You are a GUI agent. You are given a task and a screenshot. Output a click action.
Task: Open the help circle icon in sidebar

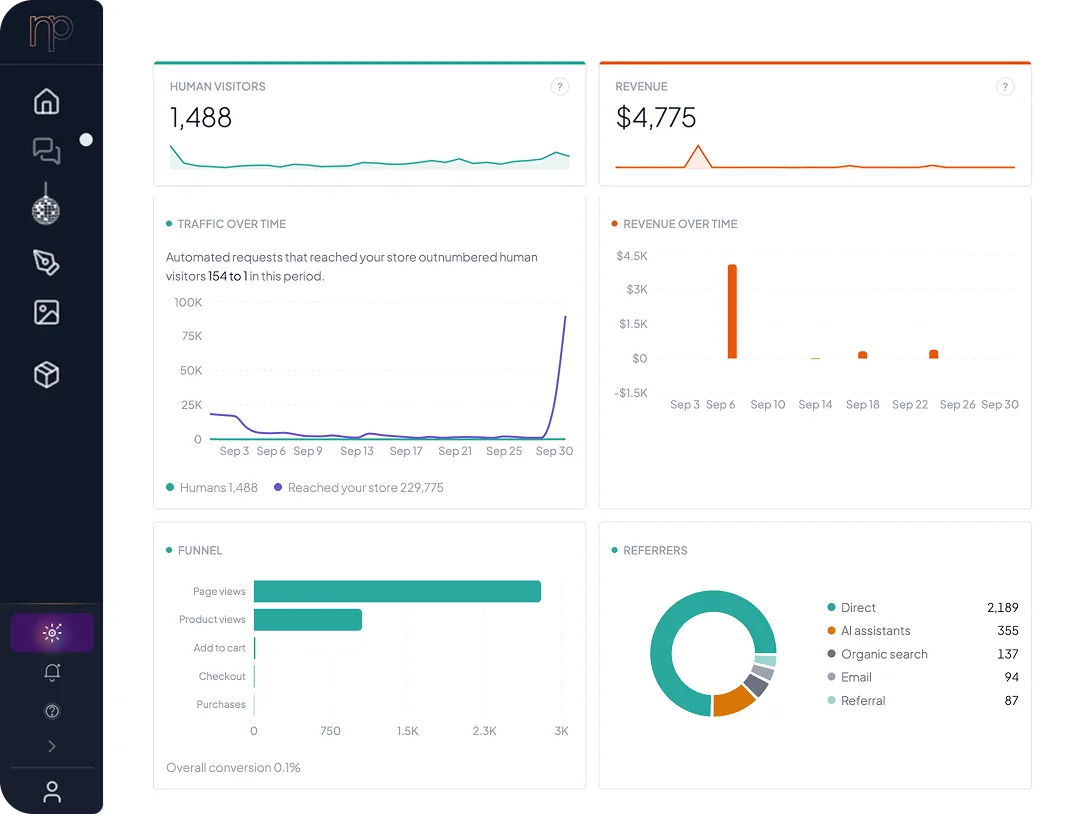click(x=52, y=711)
